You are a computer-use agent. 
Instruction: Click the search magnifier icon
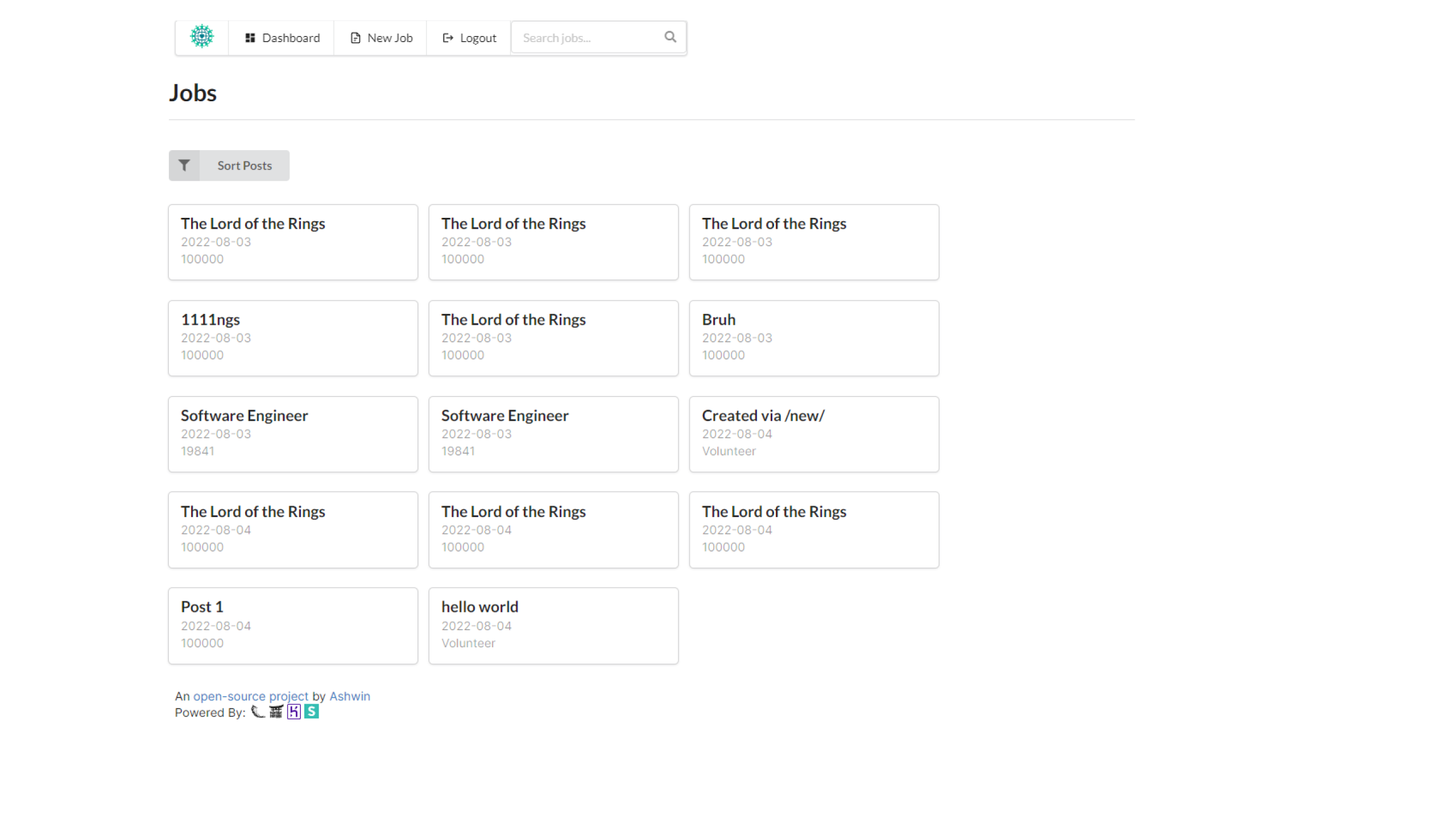(x=670, y=37)
